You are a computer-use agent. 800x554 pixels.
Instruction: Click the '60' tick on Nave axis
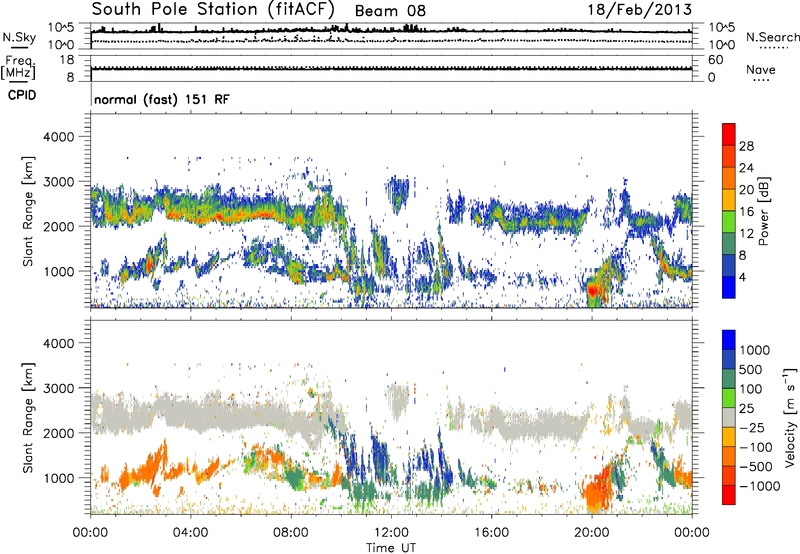coord(716,60)
